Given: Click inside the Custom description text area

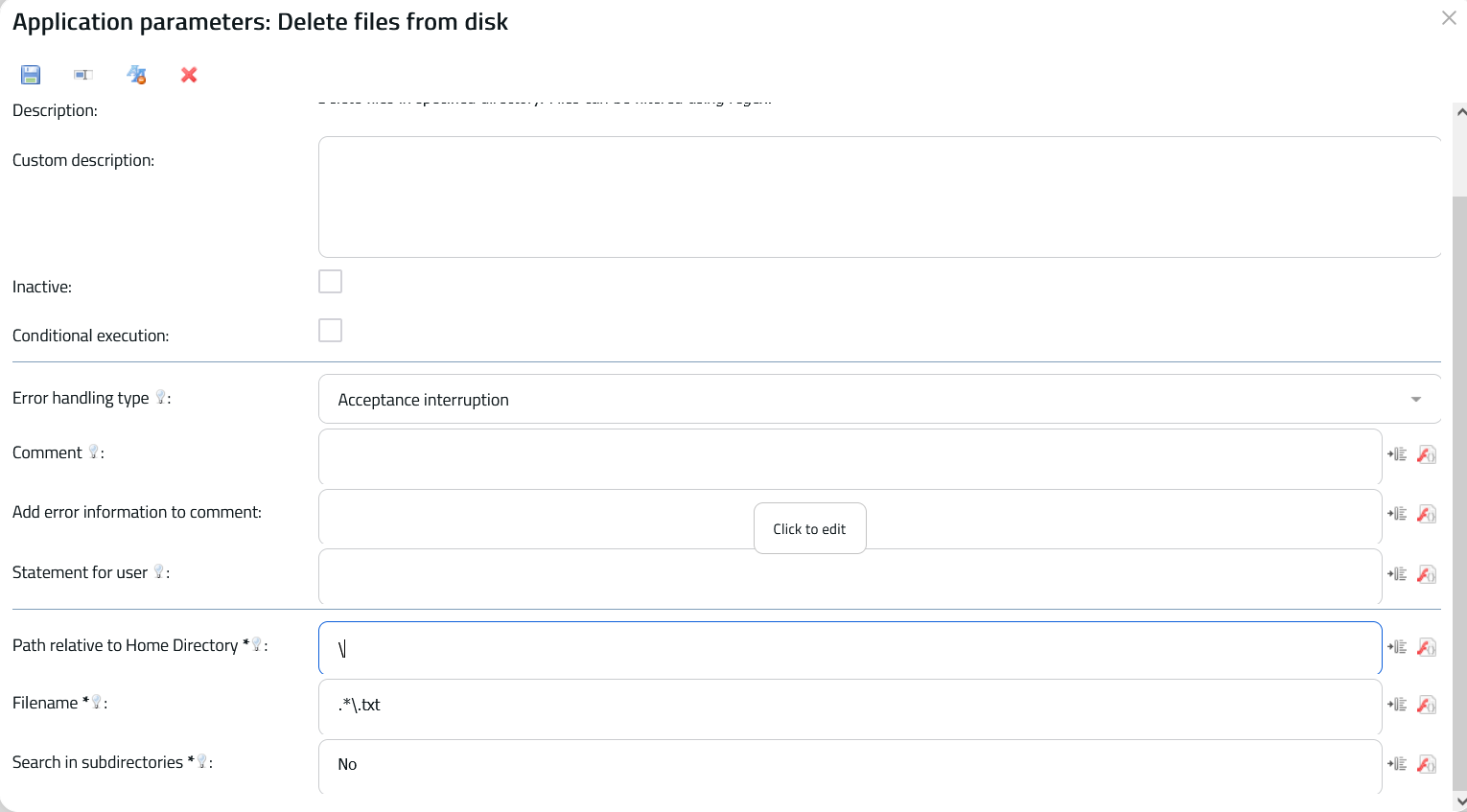Looking at the screenshot, I should pos(879,197).
